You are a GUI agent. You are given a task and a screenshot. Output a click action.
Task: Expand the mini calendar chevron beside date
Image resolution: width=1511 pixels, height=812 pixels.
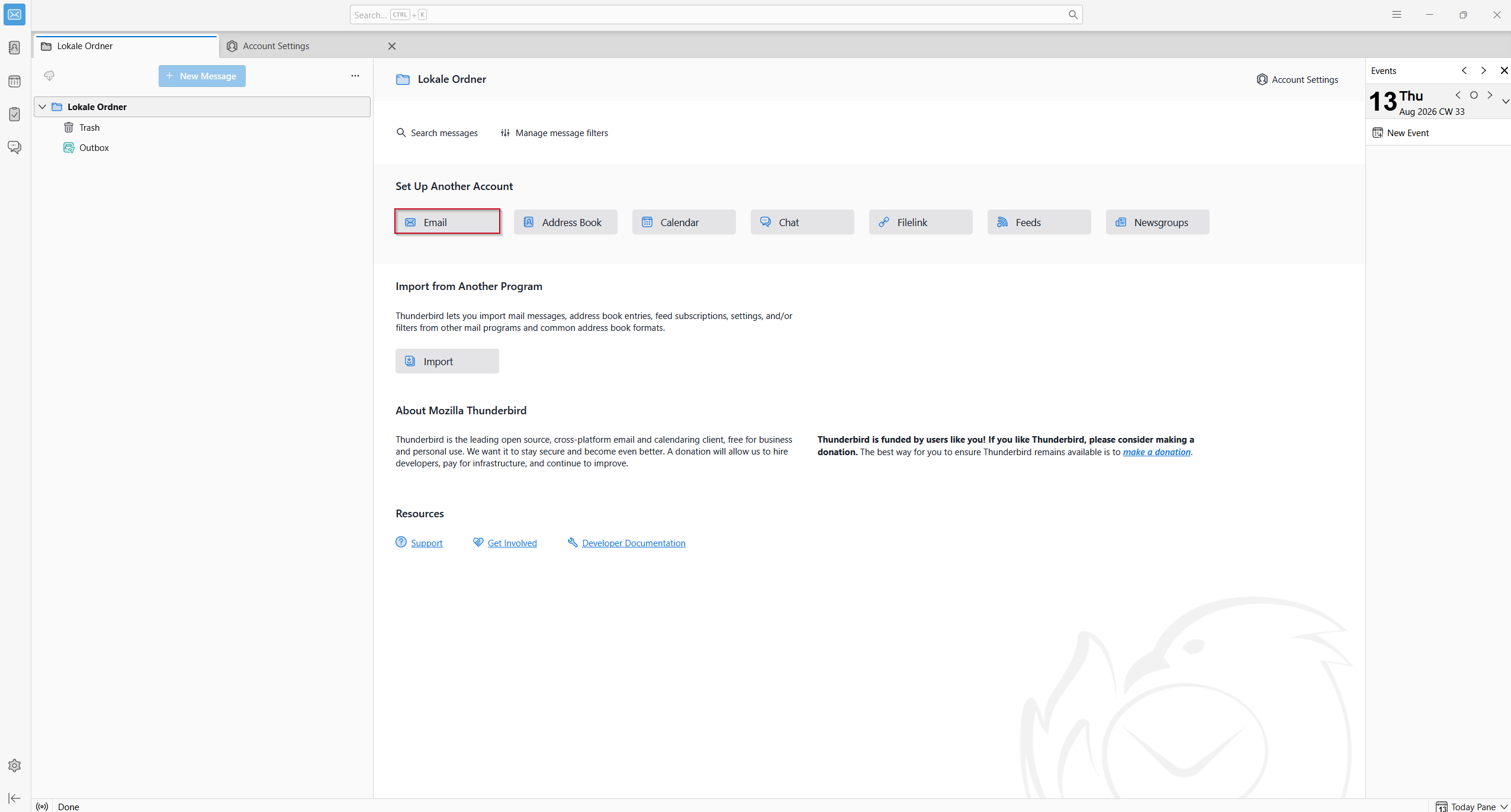[x=1505, y=101]
